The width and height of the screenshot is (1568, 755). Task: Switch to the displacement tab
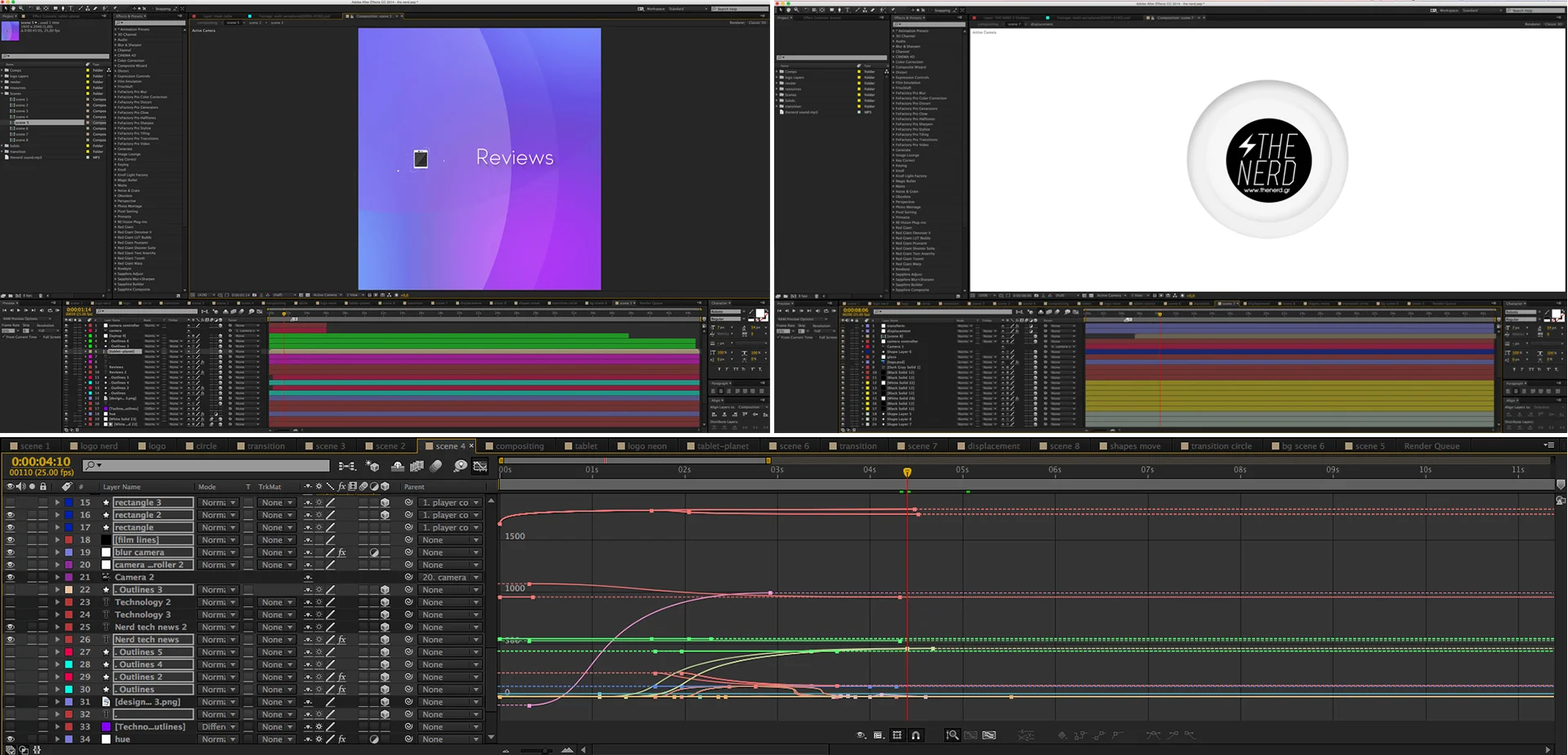[987, 446]
